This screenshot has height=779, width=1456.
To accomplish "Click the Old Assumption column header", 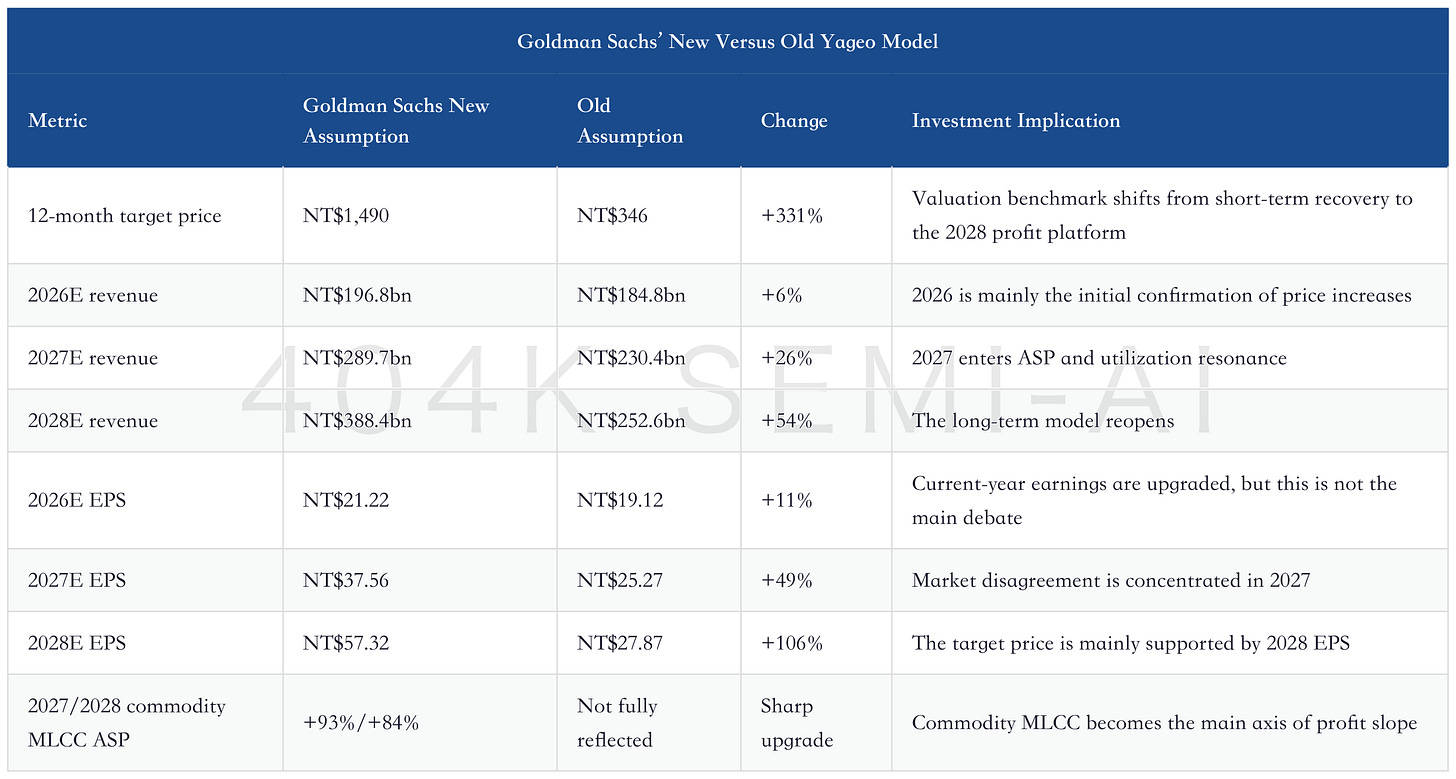I will pyautogui.click(x=630, y=121).
